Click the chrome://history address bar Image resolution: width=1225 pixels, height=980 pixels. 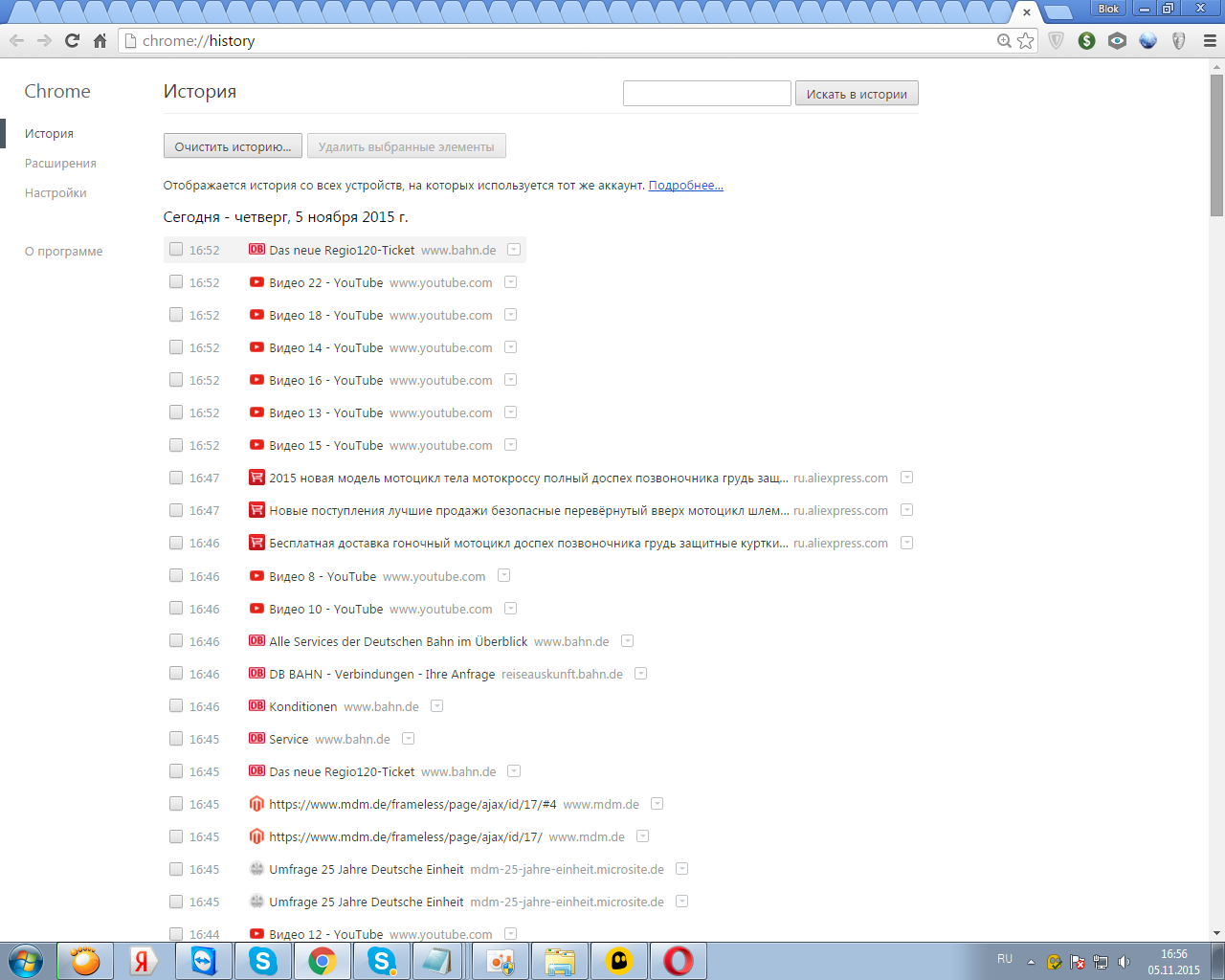pos(565,41)
